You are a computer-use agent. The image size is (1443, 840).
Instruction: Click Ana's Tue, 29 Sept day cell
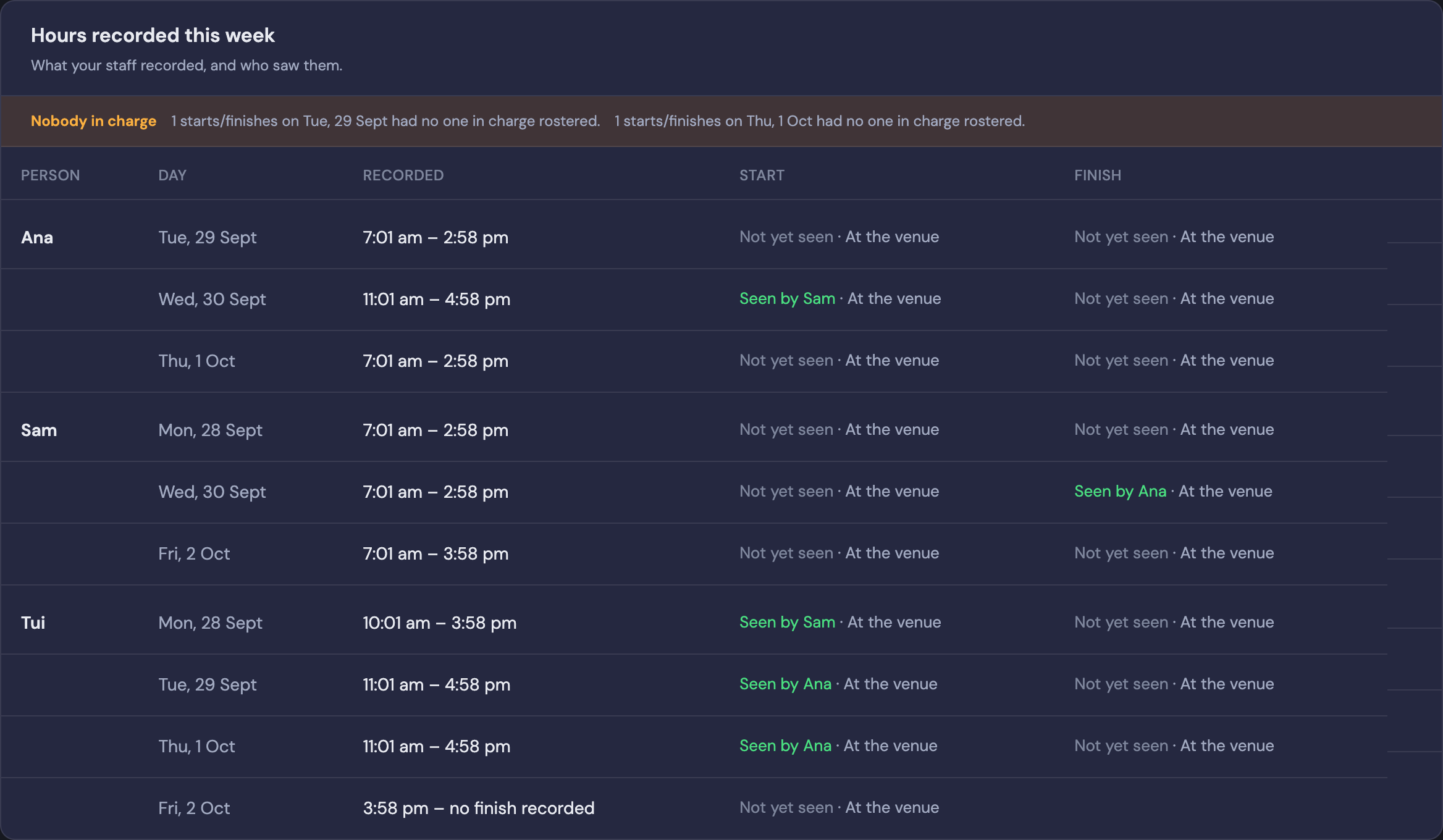208,238
